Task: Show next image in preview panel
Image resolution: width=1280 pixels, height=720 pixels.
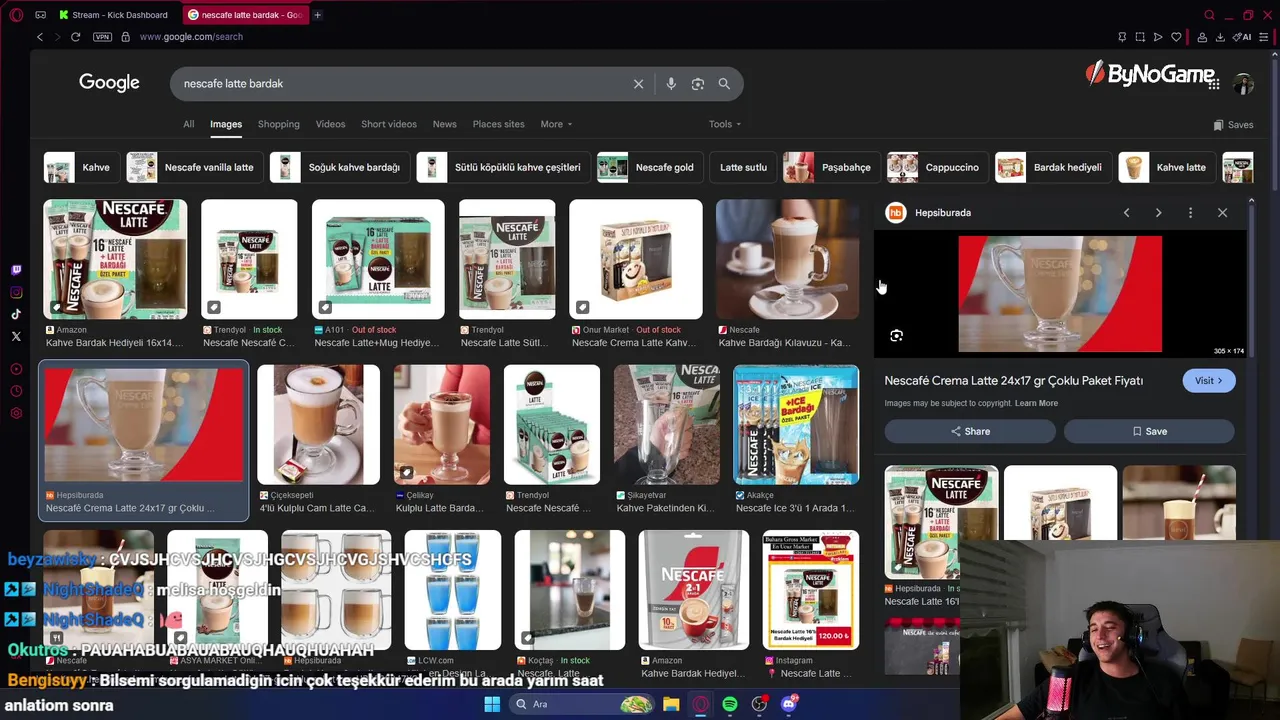Action: (x=1158, y=213)
